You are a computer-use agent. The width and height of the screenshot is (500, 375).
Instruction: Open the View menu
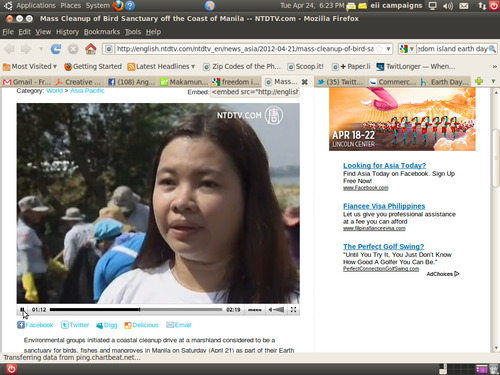point(43,32)
